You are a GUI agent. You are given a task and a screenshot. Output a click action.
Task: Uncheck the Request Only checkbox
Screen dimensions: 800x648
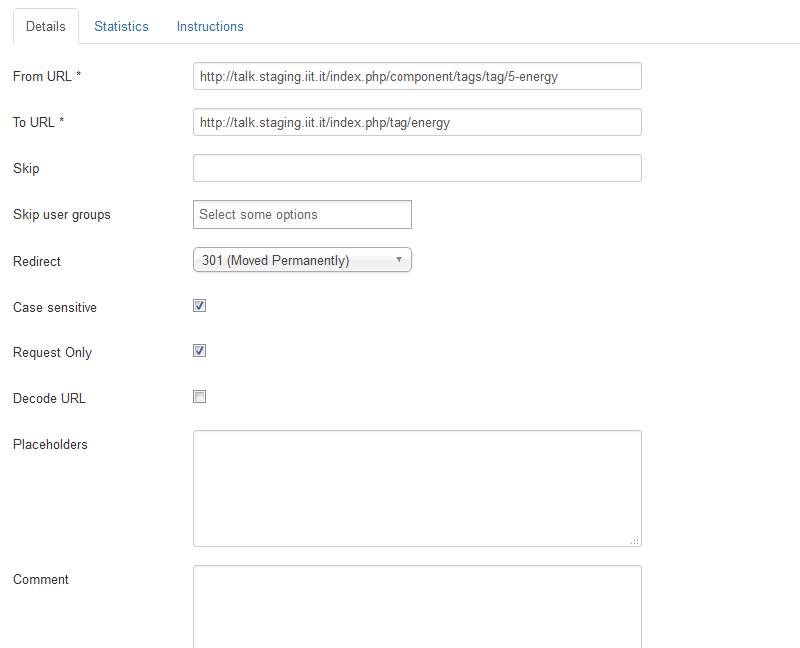tap(199, 351)
